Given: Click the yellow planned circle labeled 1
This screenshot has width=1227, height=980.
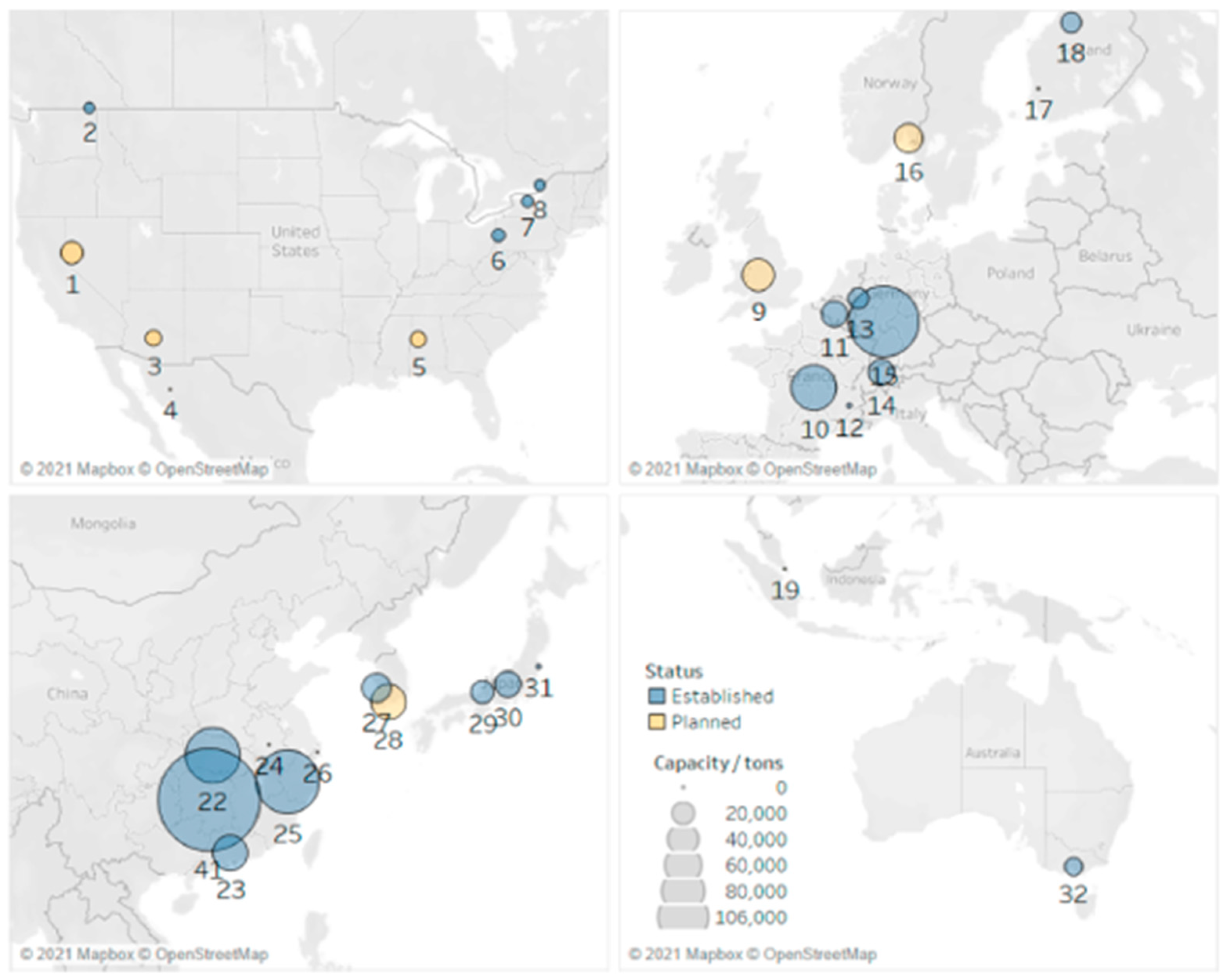Looking at the screenshot, I should point(72,253).
